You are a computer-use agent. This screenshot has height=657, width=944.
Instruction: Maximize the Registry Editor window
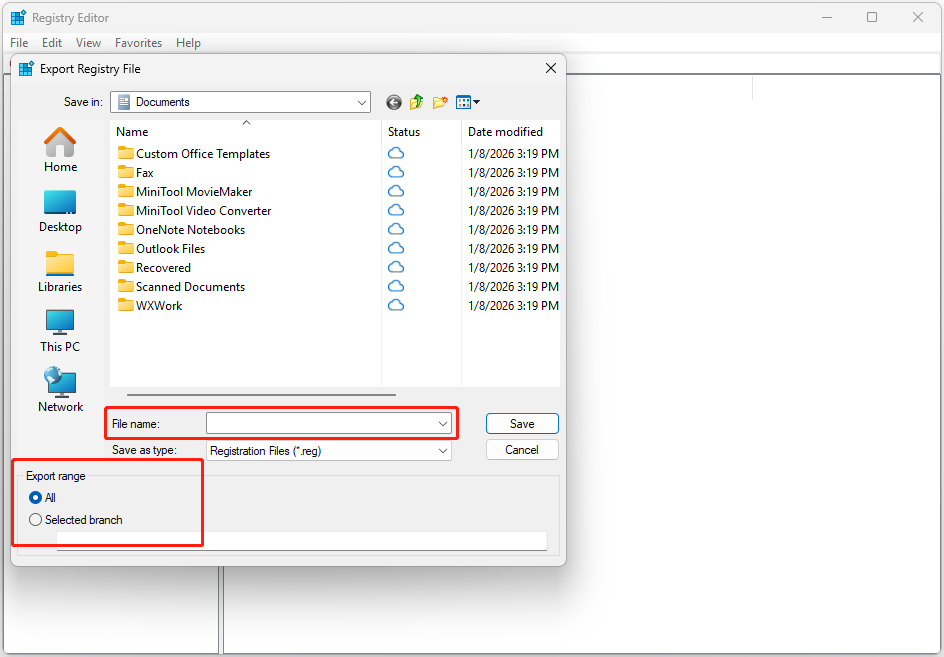(x=872, y=17)
